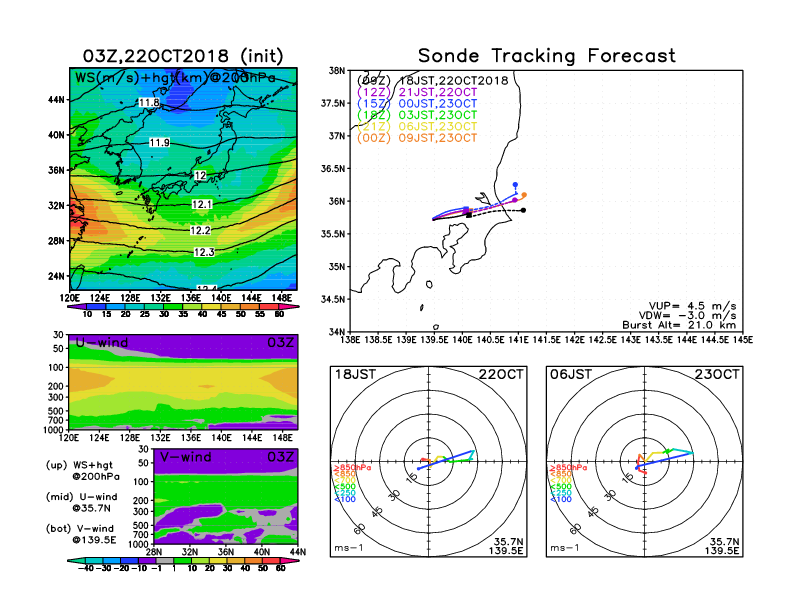792x612 pixels.
Task: Click the "12.1" height contour label
Action: click(202, 204)
